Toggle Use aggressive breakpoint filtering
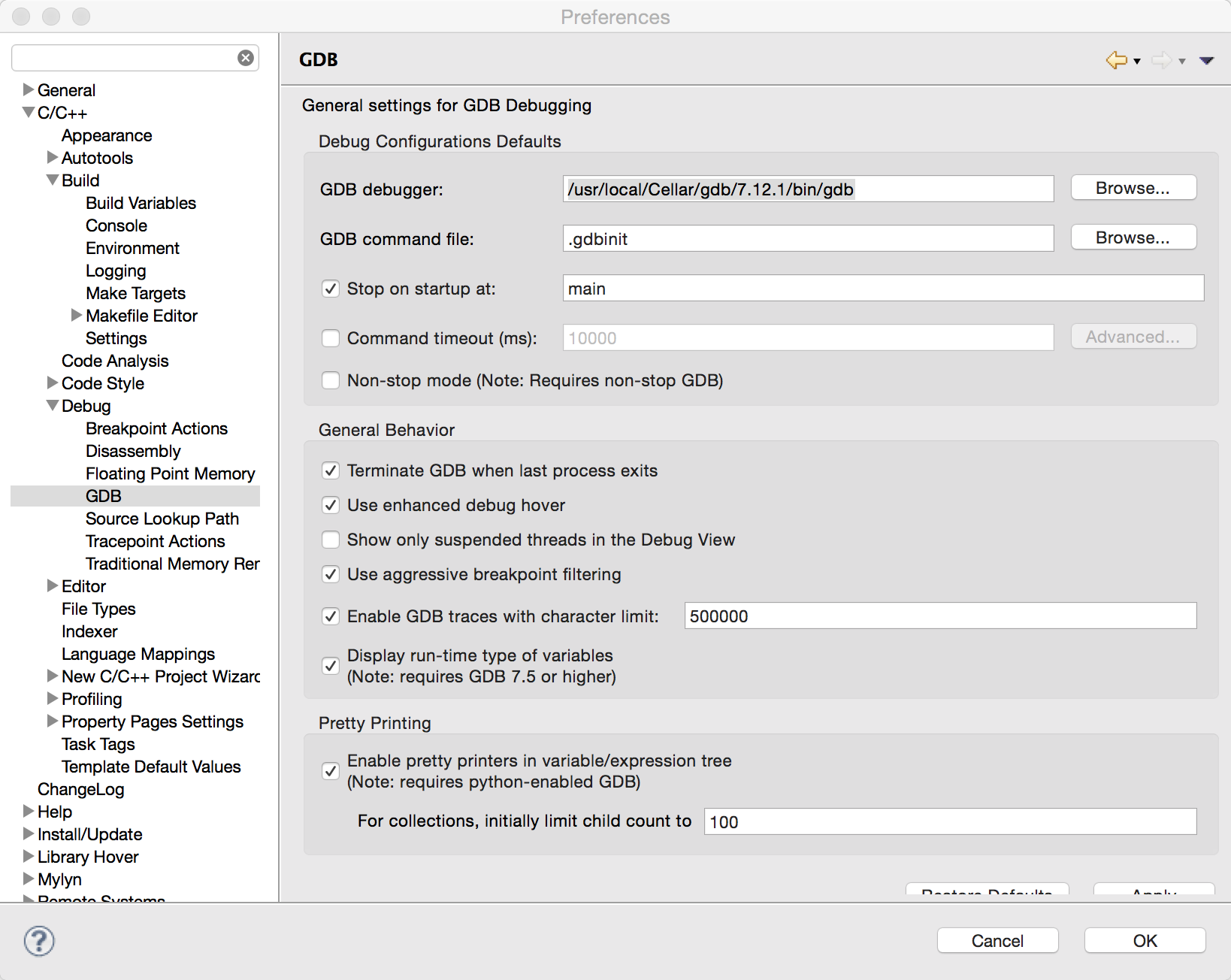Screen dimensions: 1231x980 pyautogui.click(x=331, y=574)
